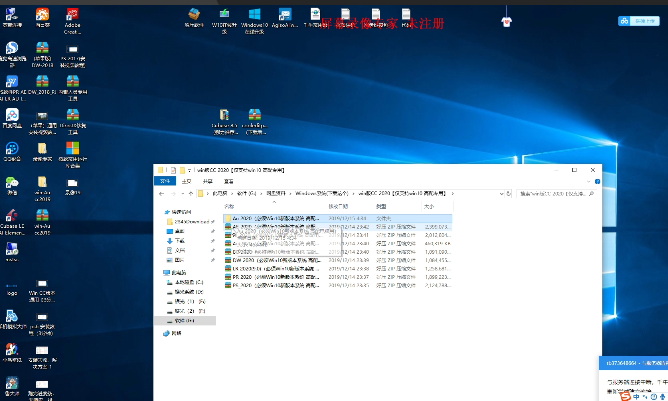
Task: Open the 查看 ribbon tab
Action: click(228, 182)
